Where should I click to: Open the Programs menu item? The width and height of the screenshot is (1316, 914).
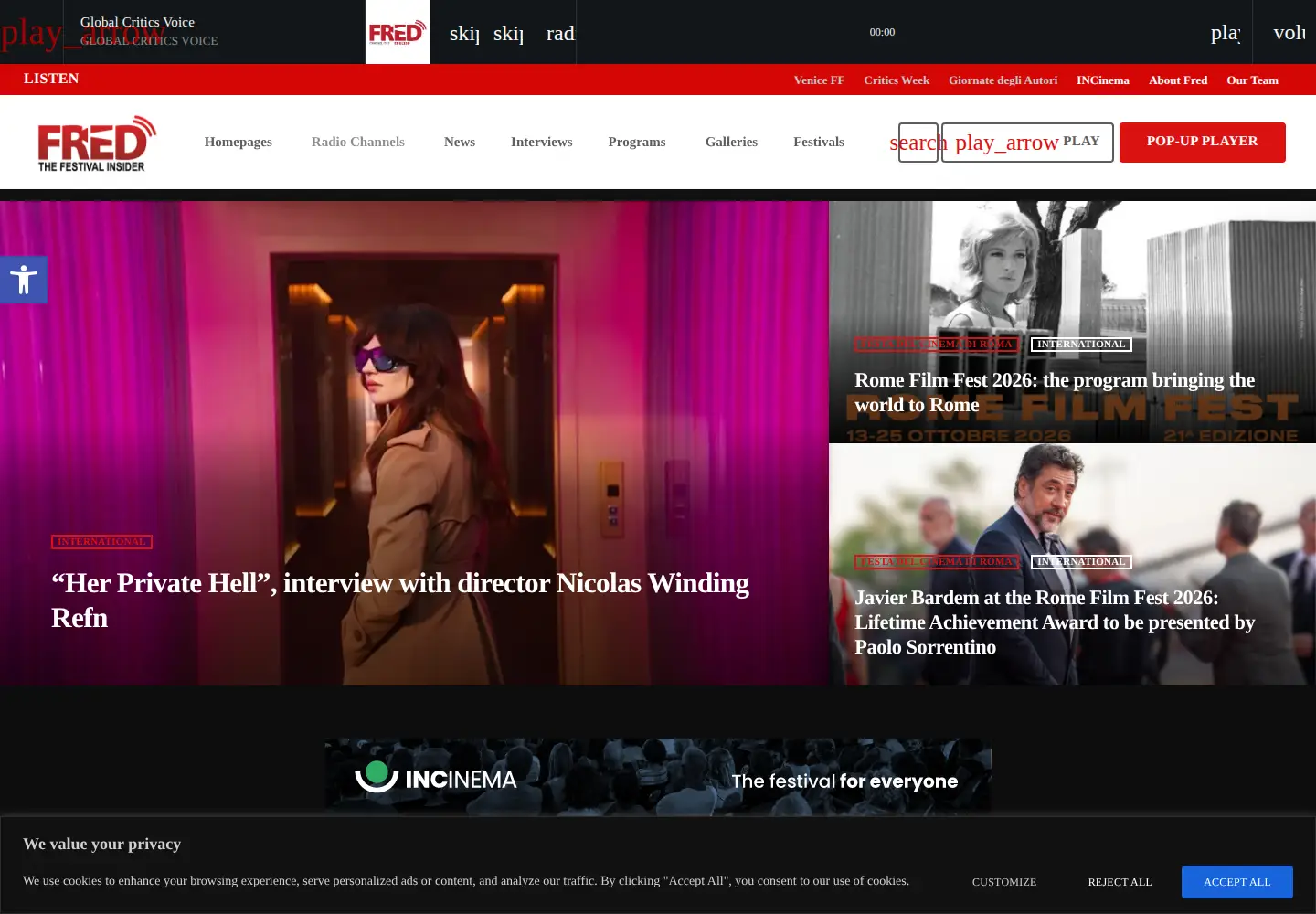pyautogui.click(x=637, y=142)
